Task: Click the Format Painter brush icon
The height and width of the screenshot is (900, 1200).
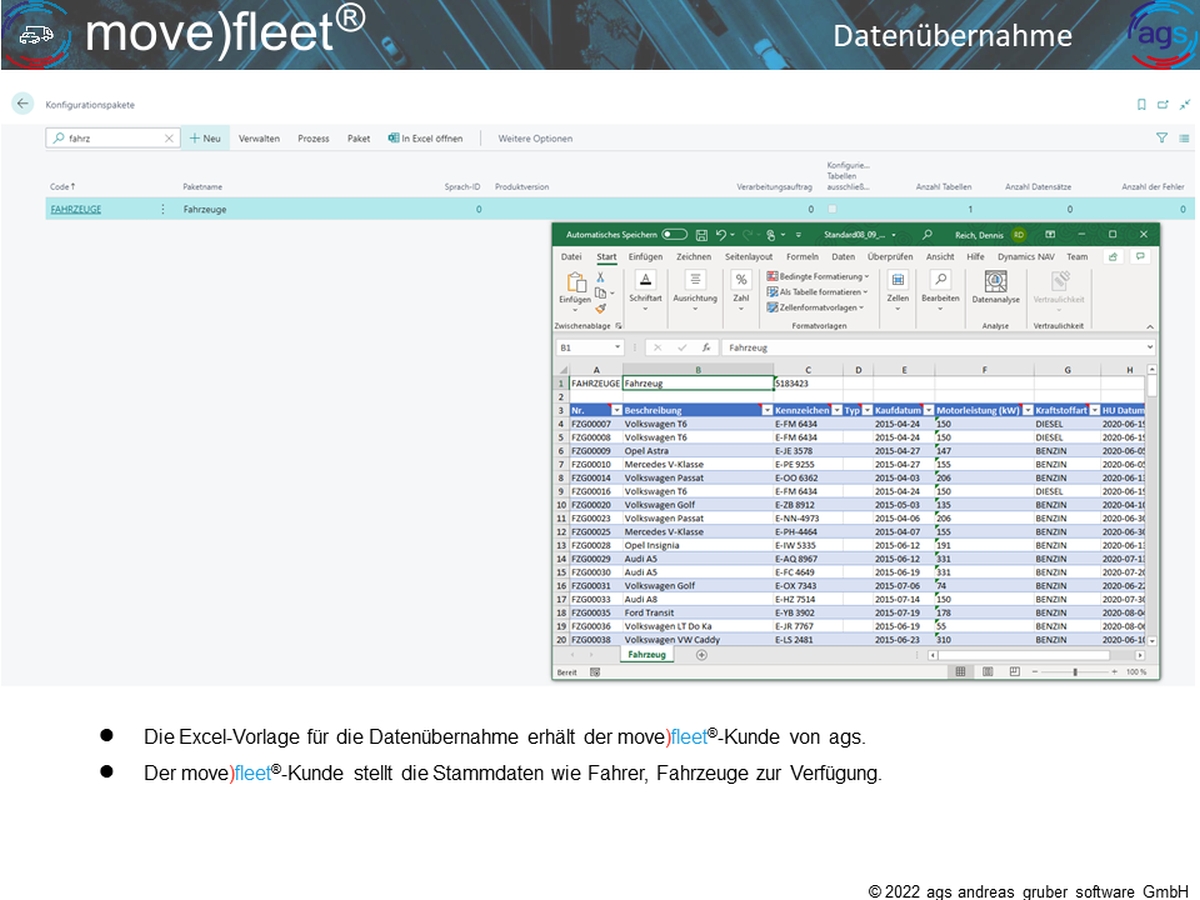Action: pos(601,309)
